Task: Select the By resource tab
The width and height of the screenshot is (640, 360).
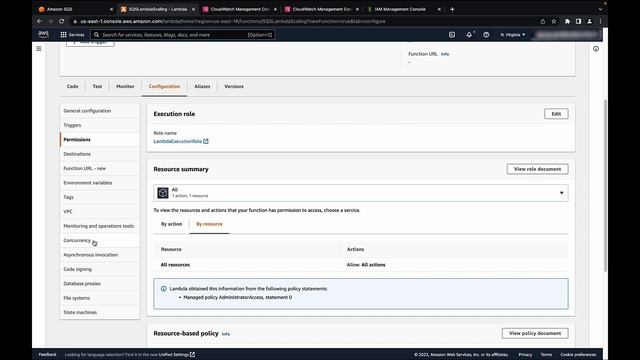Action: (209, 224)
